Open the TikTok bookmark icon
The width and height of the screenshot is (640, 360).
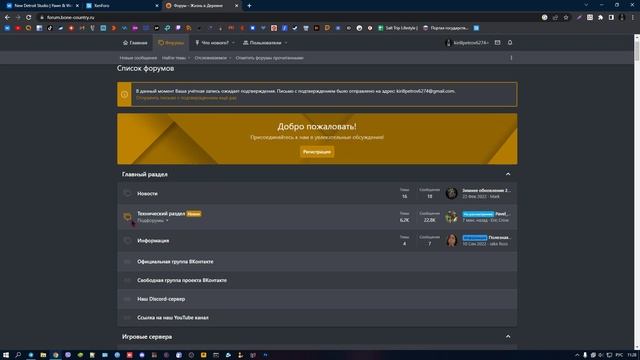pyautogui.click(x=50, y=28)
